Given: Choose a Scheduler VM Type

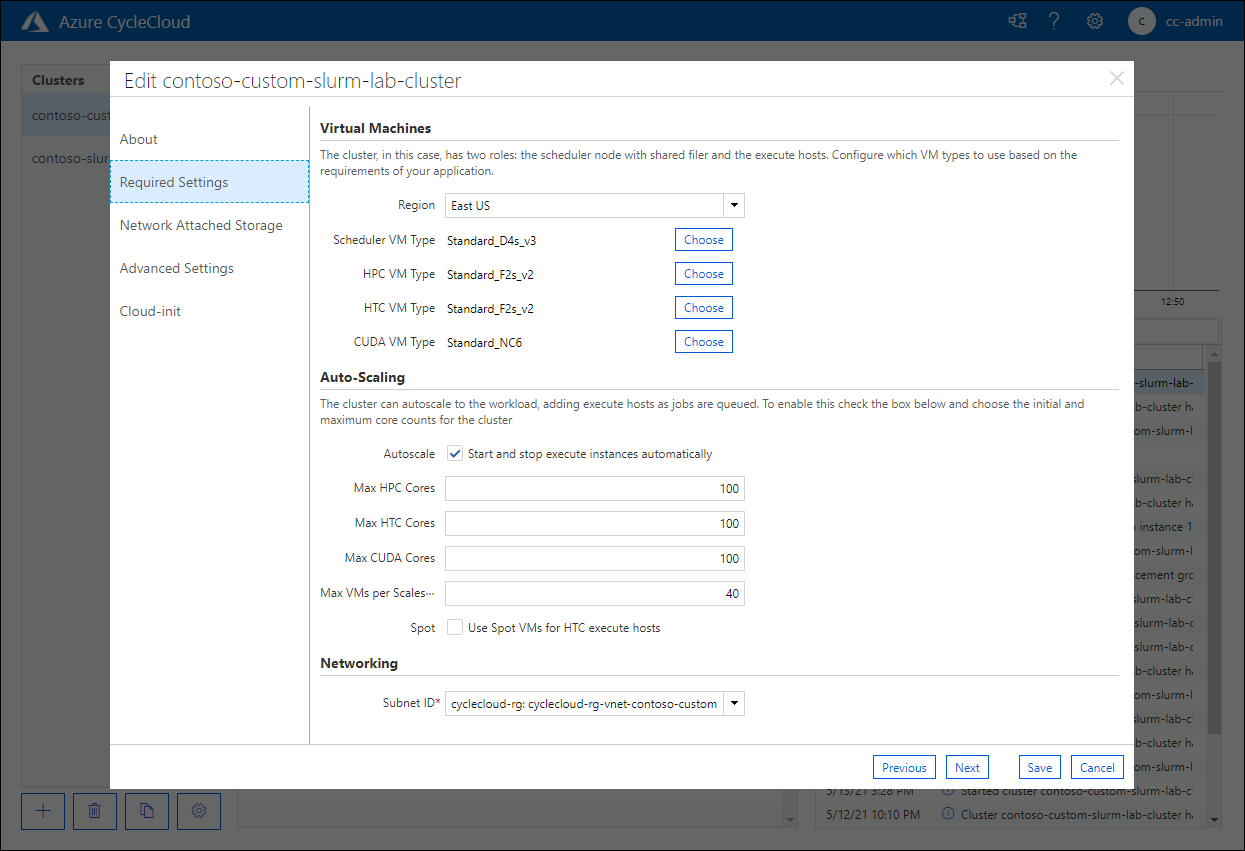Looking at the screenshot, I should (704, 240).
